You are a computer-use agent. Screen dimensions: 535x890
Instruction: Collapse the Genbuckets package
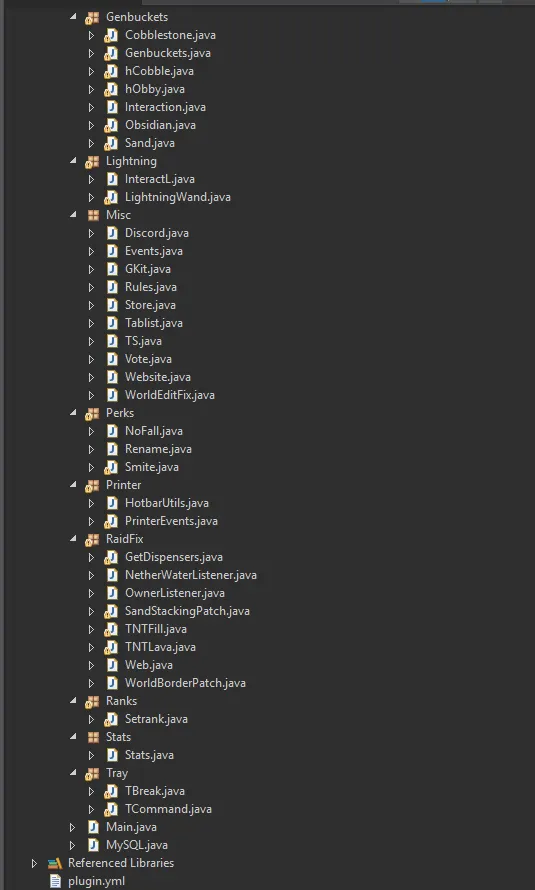pyautogui.click(x=73, y=17)
